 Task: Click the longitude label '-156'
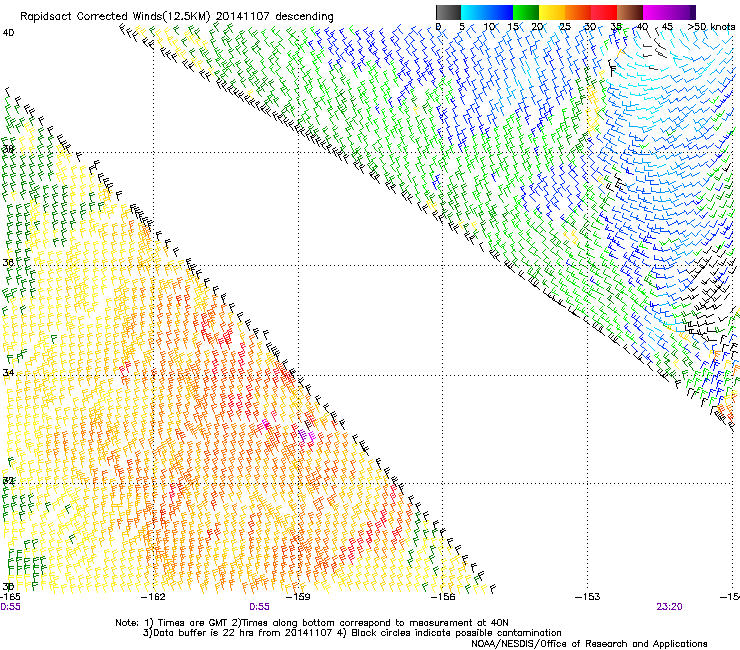point(443,597)
